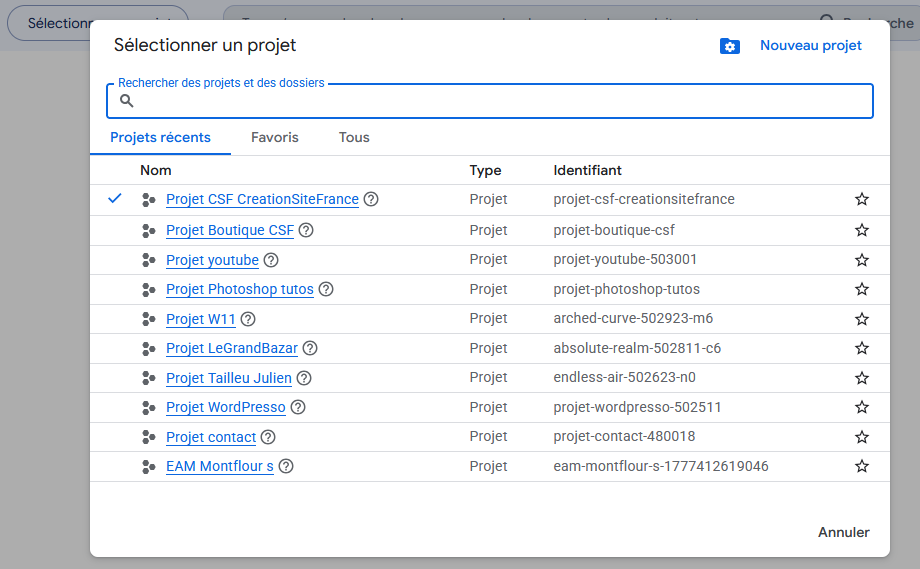The width and height of the screenshot is (920, 569).
Task: Click identifier projet-contact-480018
Action: [624, 436]
